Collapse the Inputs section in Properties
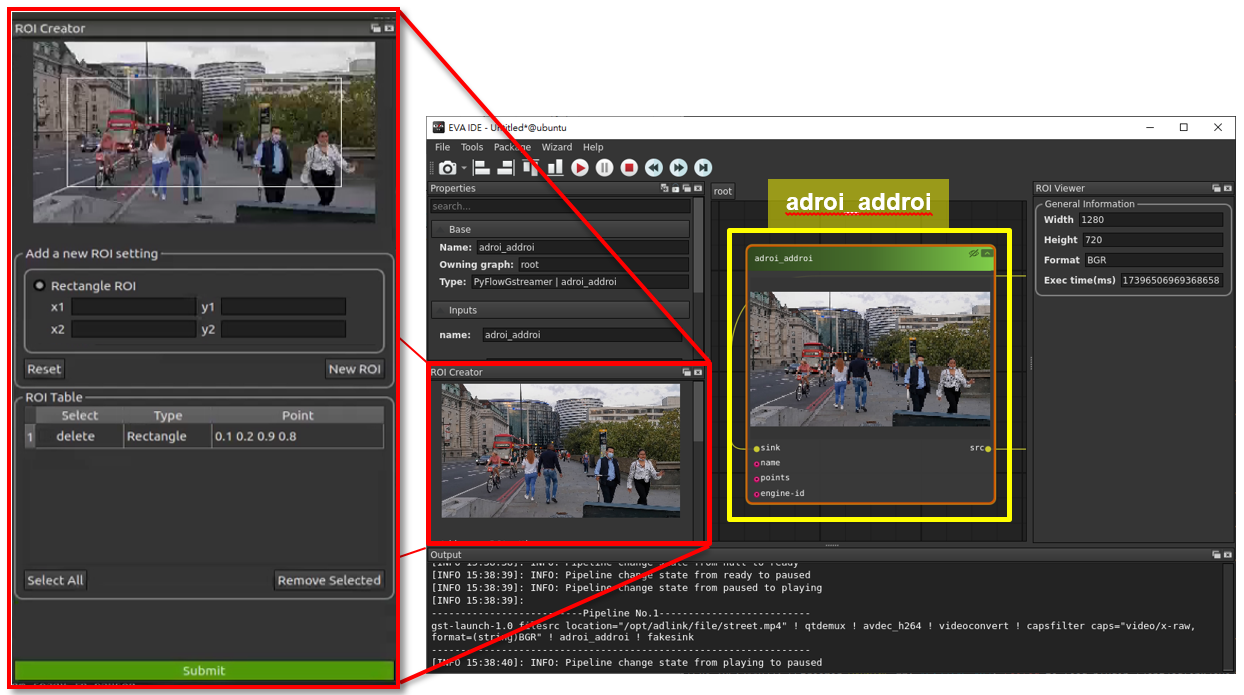Screen dimensions: 1244x695 (441, 310)
